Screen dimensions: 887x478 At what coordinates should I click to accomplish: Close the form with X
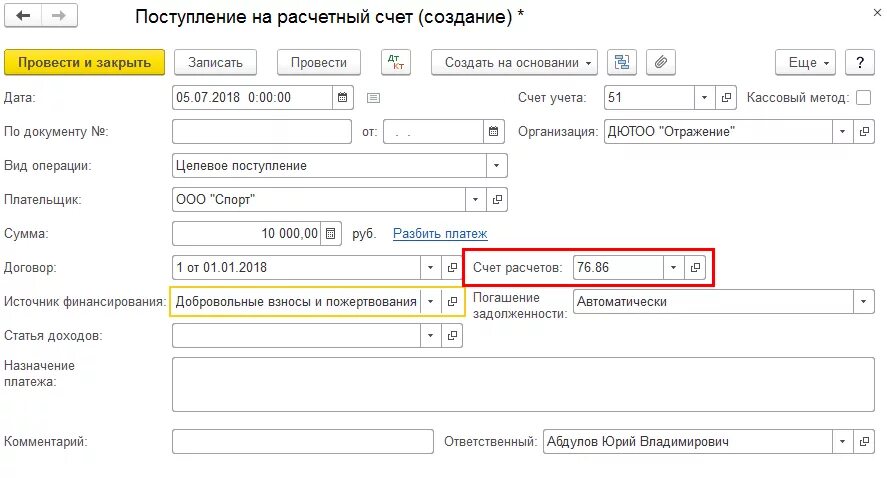click(x=877, y=12)
